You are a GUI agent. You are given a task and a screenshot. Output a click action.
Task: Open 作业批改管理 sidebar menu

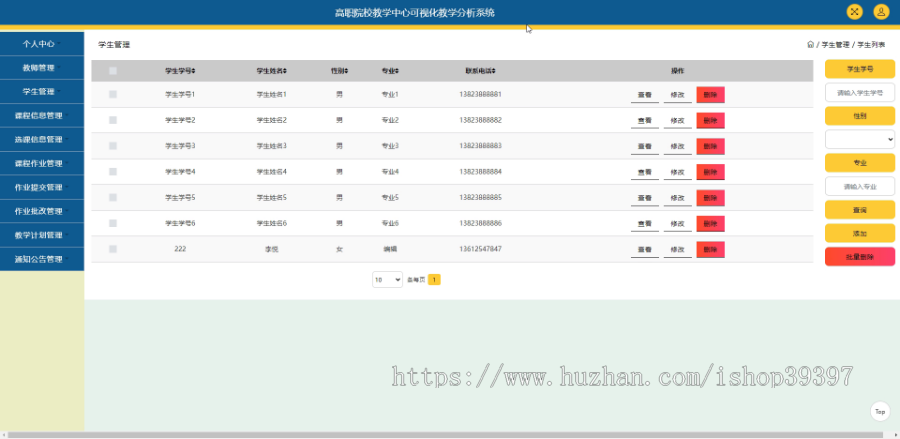coord(42,211)
